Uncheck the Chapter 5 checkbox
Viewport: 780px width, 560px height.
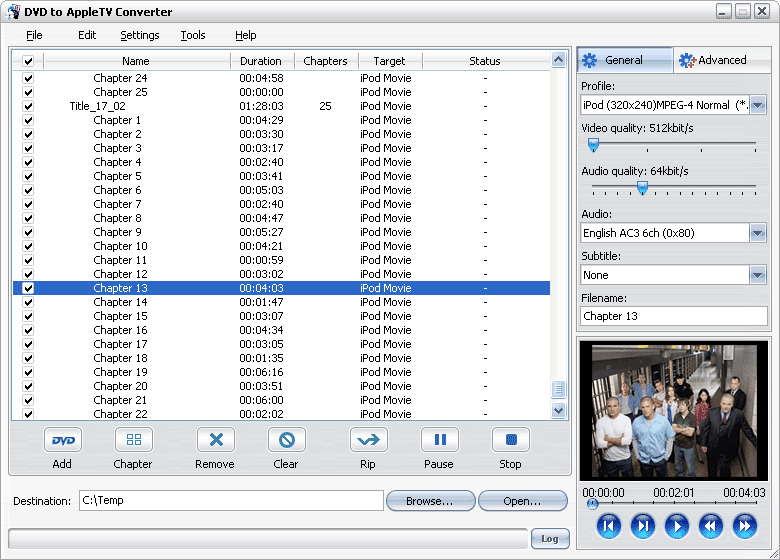(28, 176)
